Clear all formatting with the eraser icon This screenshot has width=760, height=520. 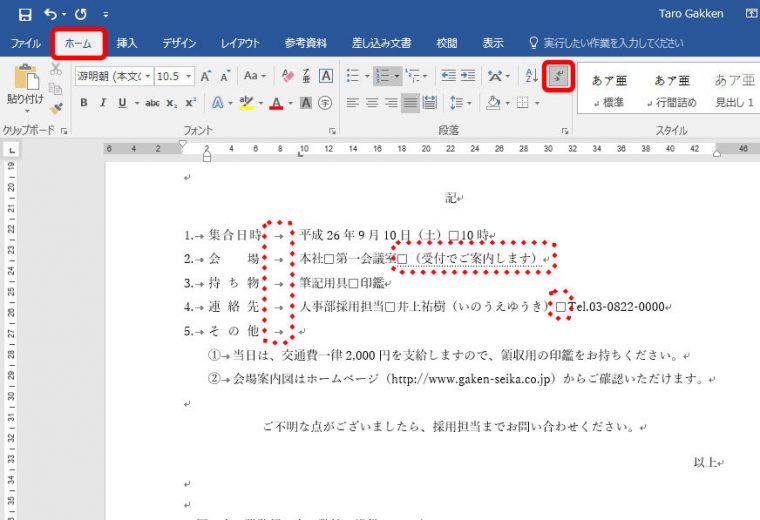pyautogui.click(x=287, y=76)
